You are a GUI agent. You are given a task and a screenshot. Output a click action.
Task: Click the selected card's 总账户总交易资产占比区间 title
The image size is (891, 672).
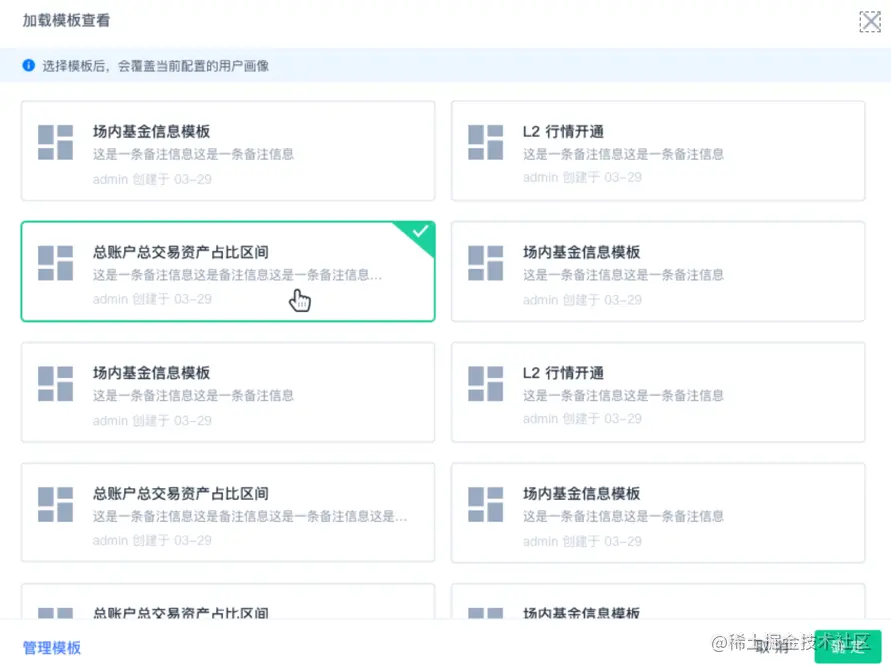pos(181,252)
